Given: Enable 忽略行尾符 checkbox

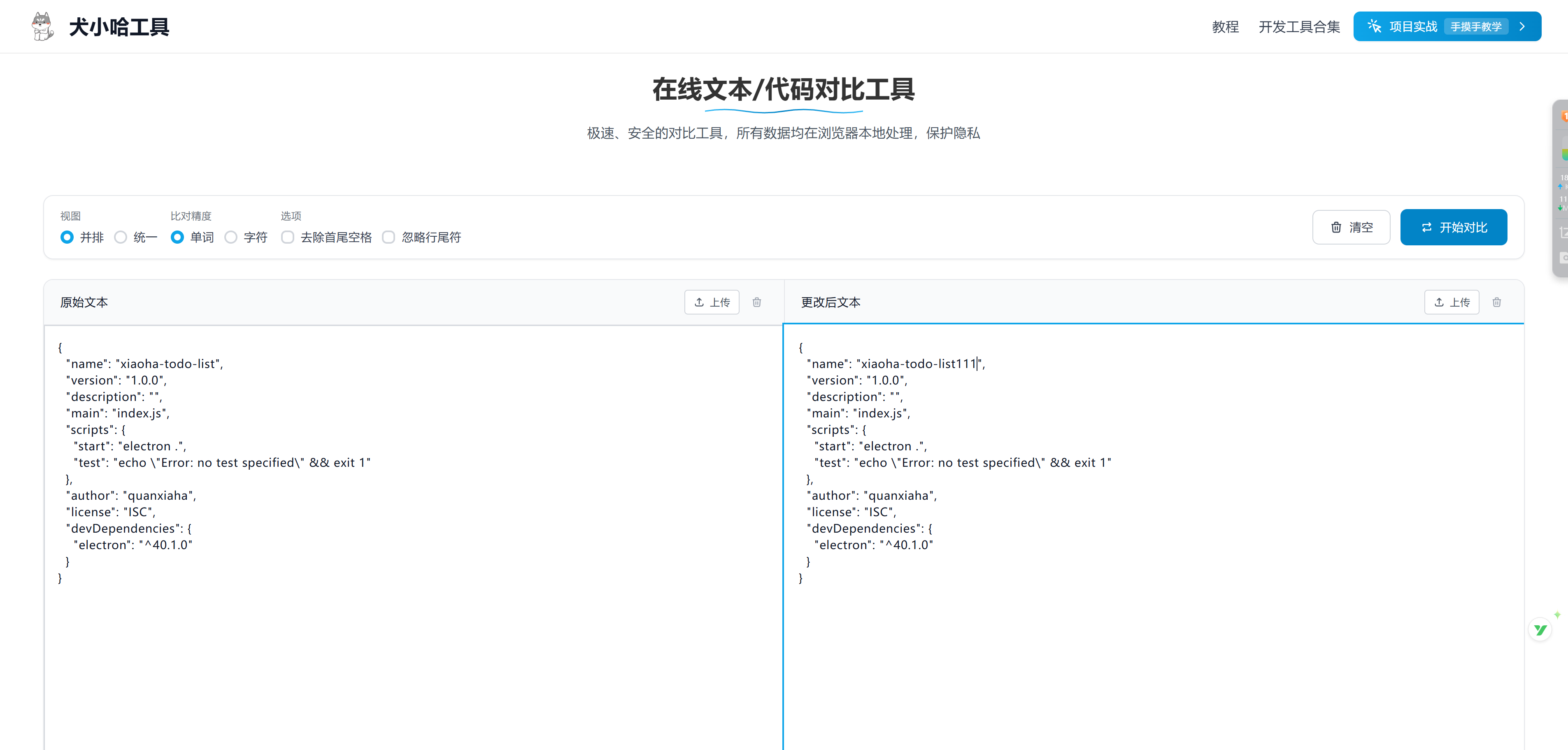Looking at the screenshot, I should (x=389, y=237).
